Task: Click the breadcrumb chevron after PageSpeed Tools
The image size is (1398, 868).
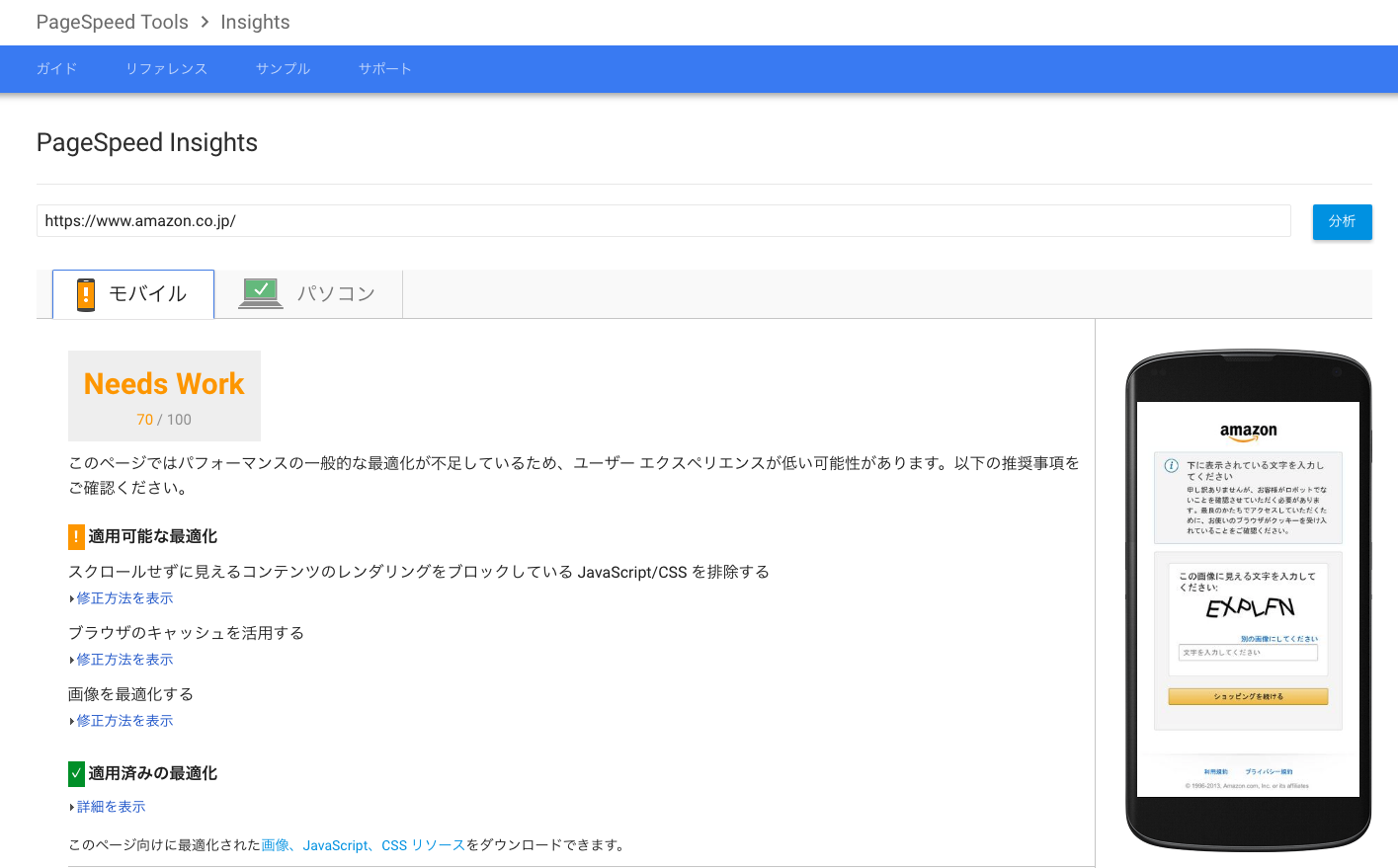Action: coord(205,22)
